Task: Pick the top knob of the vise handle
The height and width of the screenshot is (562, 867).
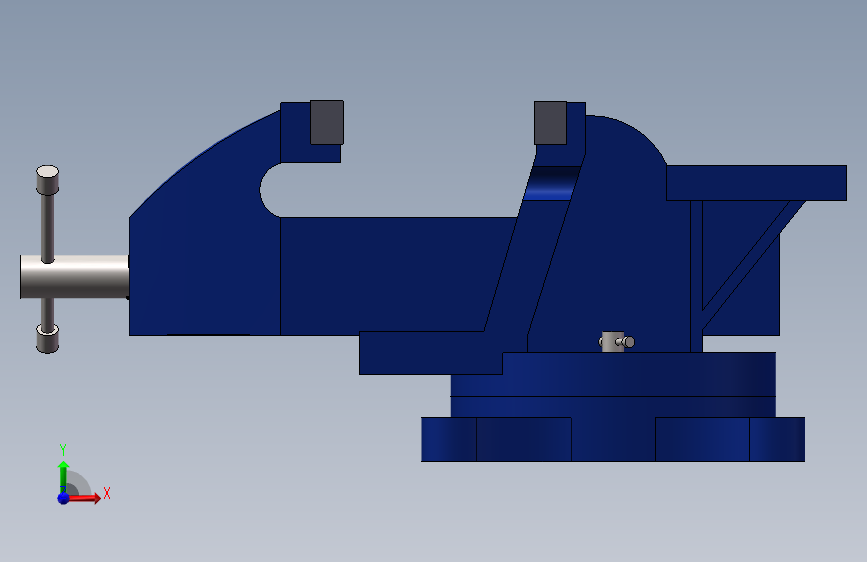Action: 48,180
